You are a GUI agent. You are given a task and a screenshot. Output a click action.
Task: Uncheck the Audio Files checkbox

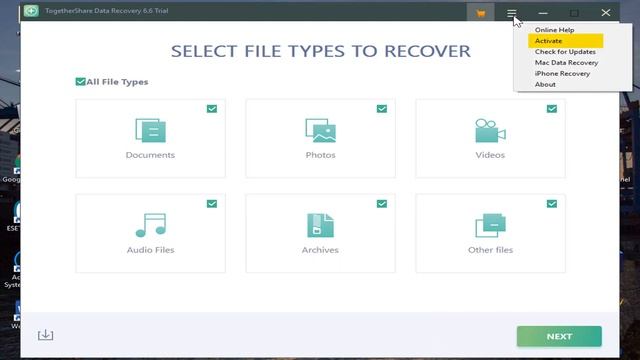tap(212, 204)
